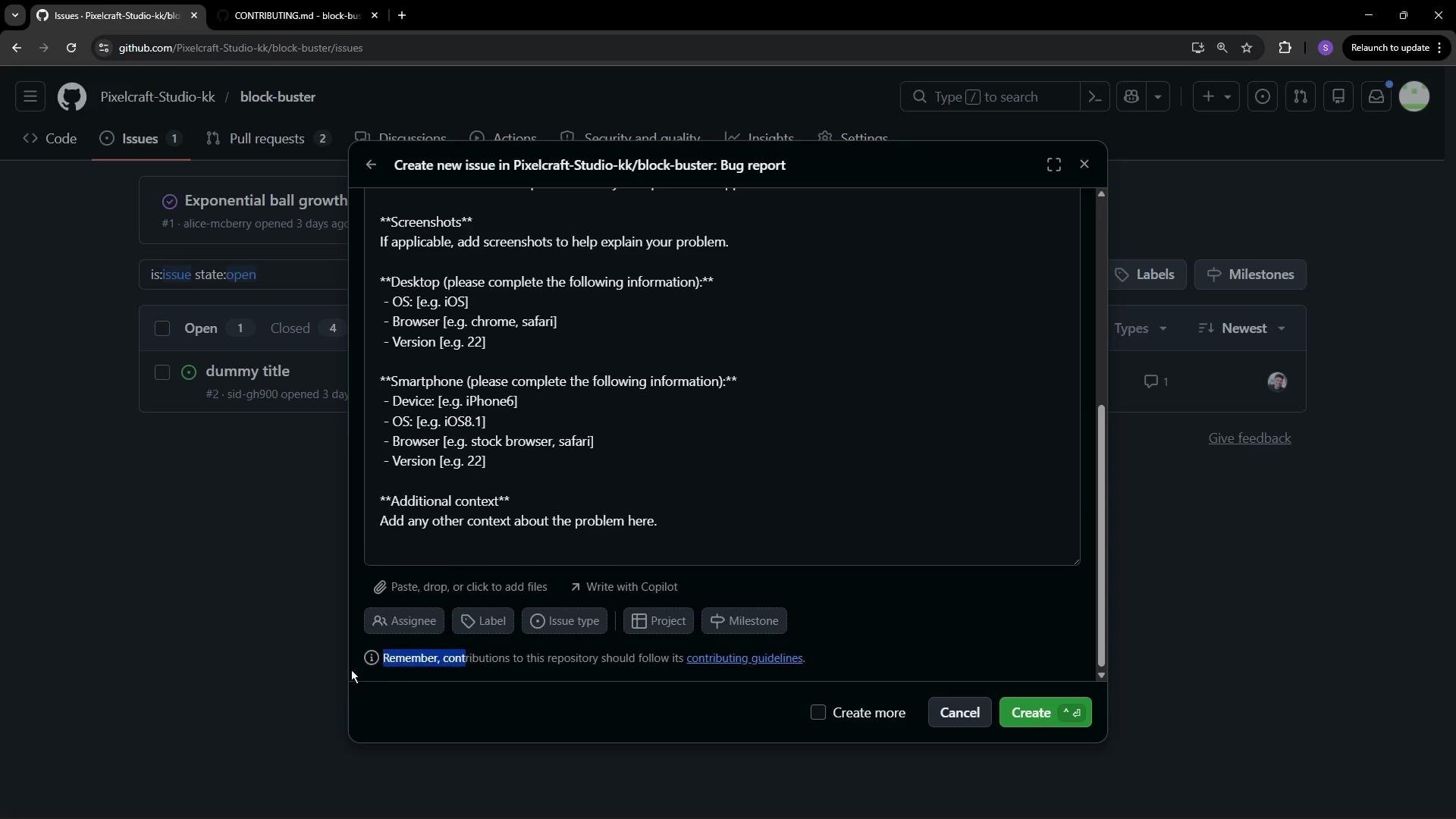Click Write with Copilot
This screenshot has height=819, width=1456.
coord(624,587)
